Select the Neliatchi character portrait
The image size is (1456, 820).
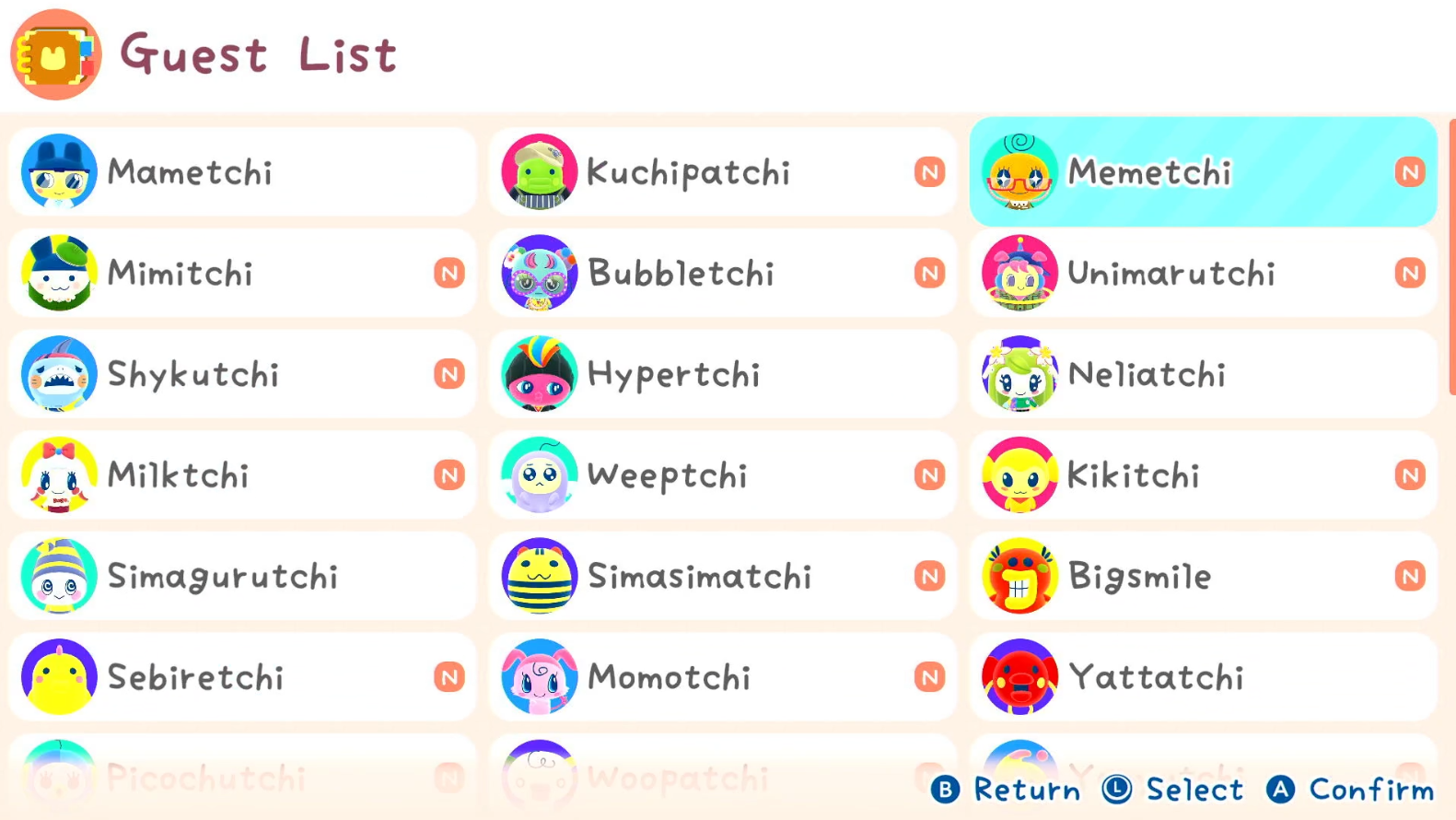(1019, 374)
